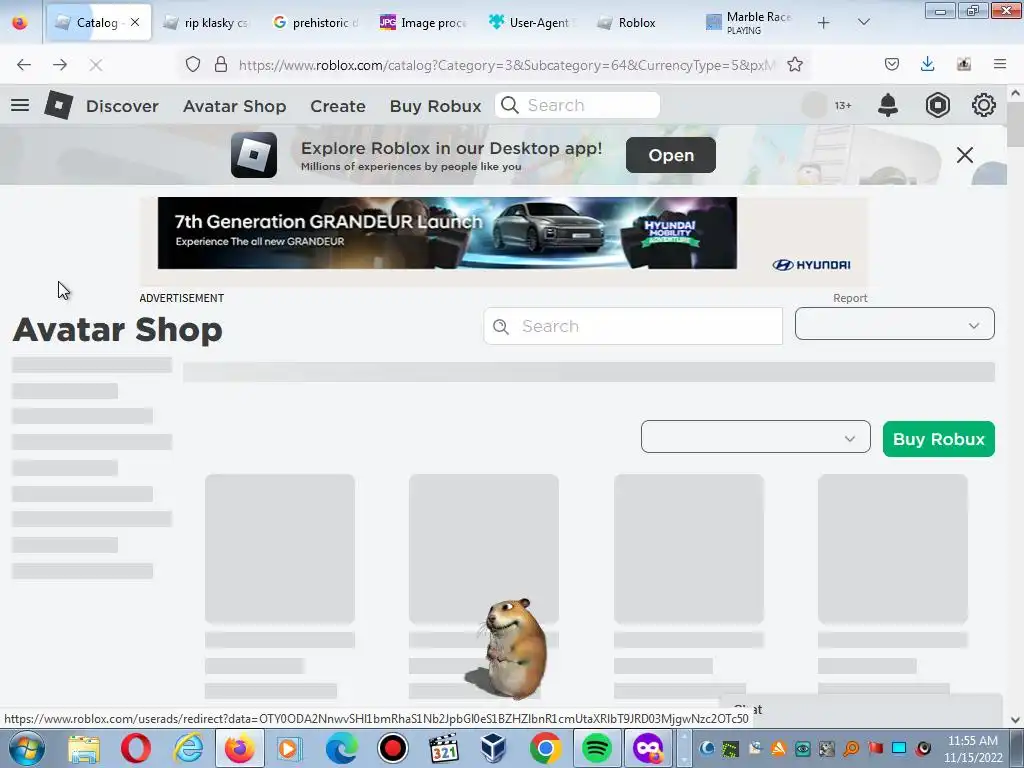Open the Pocket save icon in Firefox toolbar
Image resolution: width=1024 pixels, height=768 pixels.
(891, 64)
